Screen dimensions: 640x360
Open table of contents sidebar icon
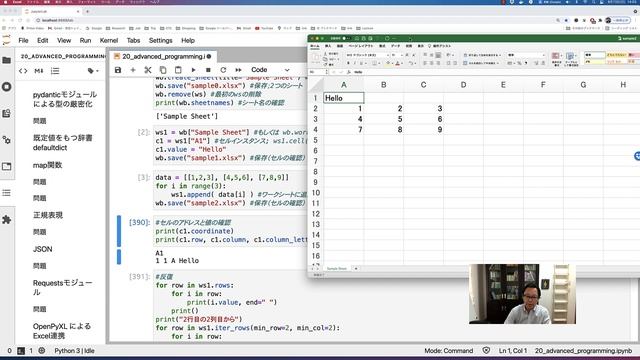coord(7,193)
